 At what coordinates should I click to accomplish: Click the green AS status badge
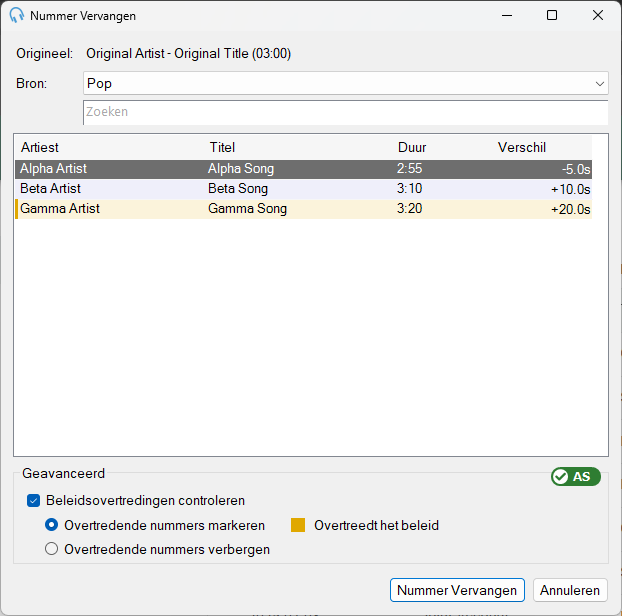click(x=576, y=476)
